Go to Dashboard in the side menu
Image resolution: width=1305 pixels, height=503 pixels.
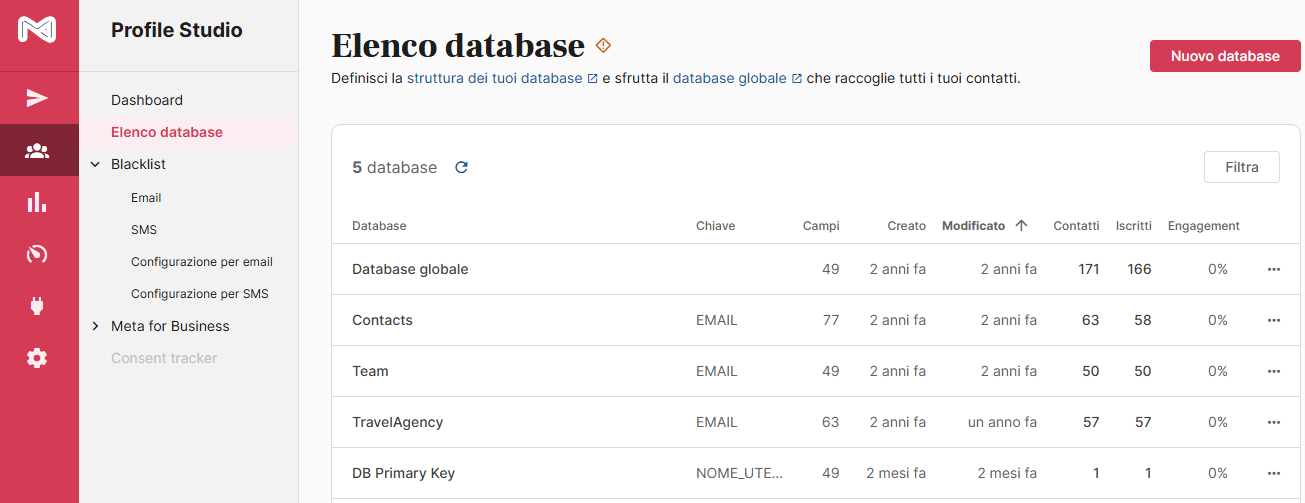147,100
